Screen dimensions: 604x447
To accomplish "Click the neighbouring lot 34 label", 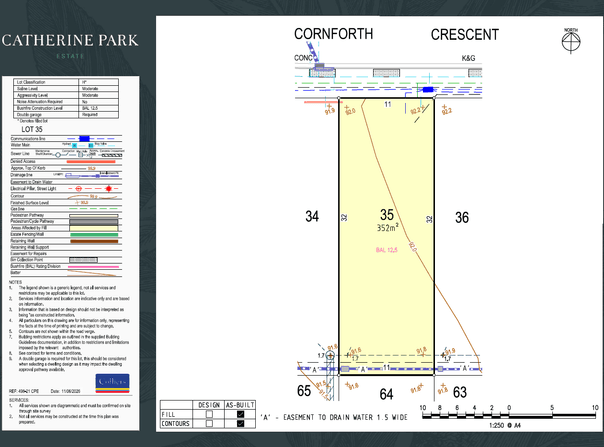I will point(312,216).
